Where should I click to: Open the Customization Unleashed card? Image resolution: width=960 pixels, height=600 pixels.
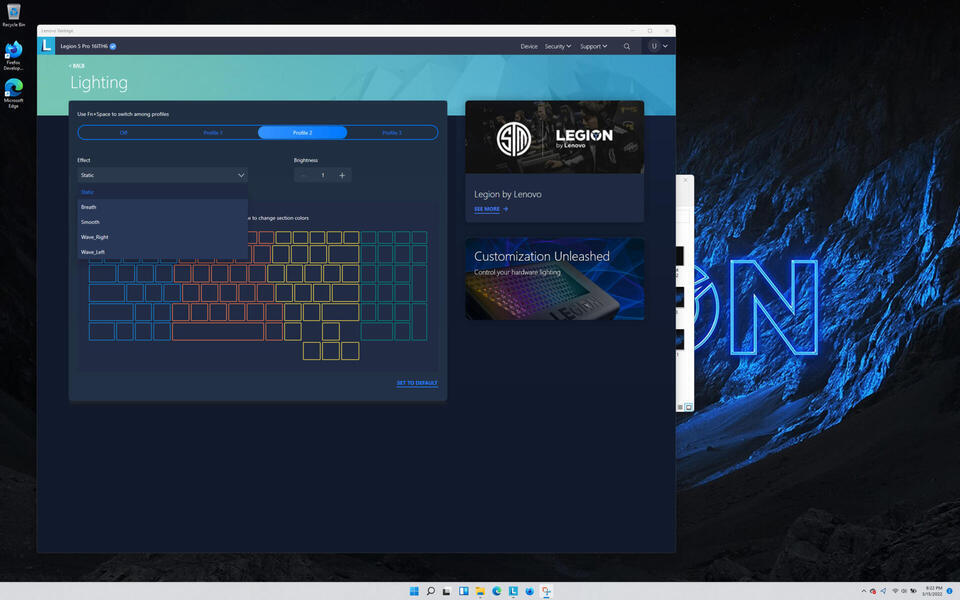pos(555,279)
